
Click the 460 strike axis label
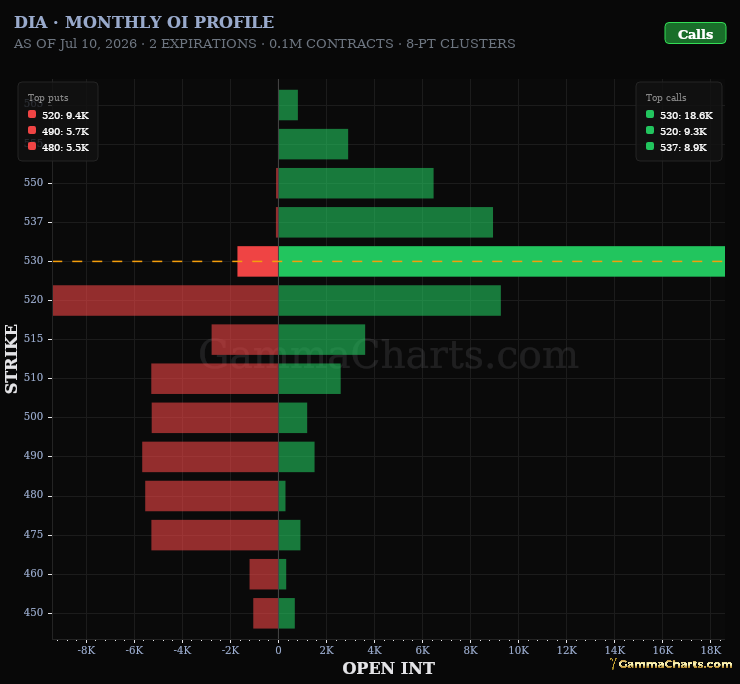click(34, 574)
